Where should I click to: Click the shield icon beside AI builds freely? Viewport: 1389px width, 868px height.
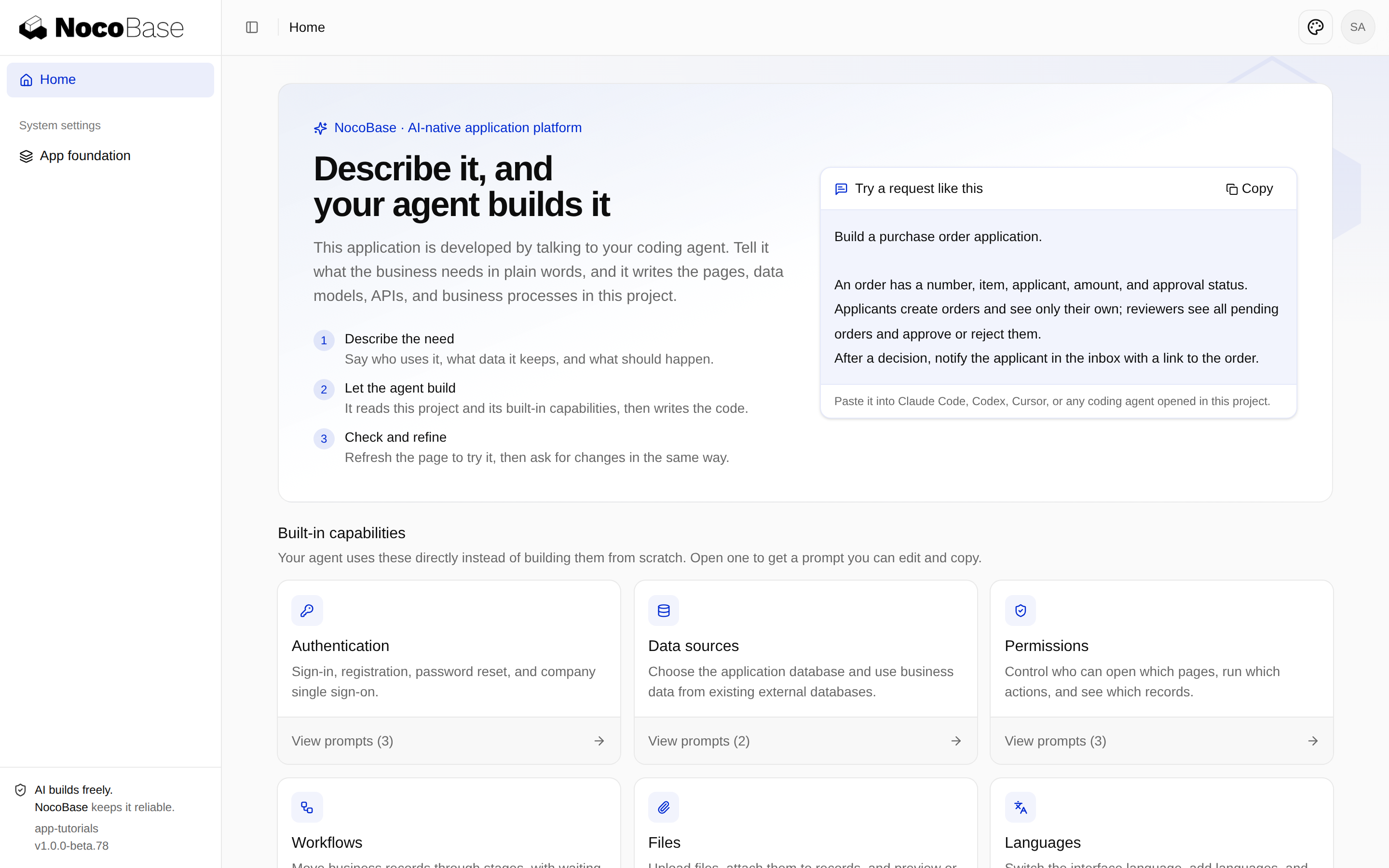(21, 790)
